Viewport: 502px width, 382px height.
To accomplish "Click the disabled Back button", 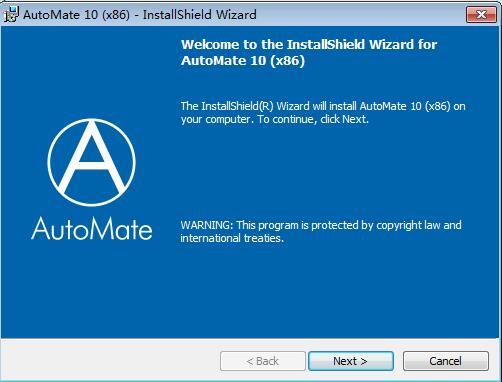I will point(263,361).
